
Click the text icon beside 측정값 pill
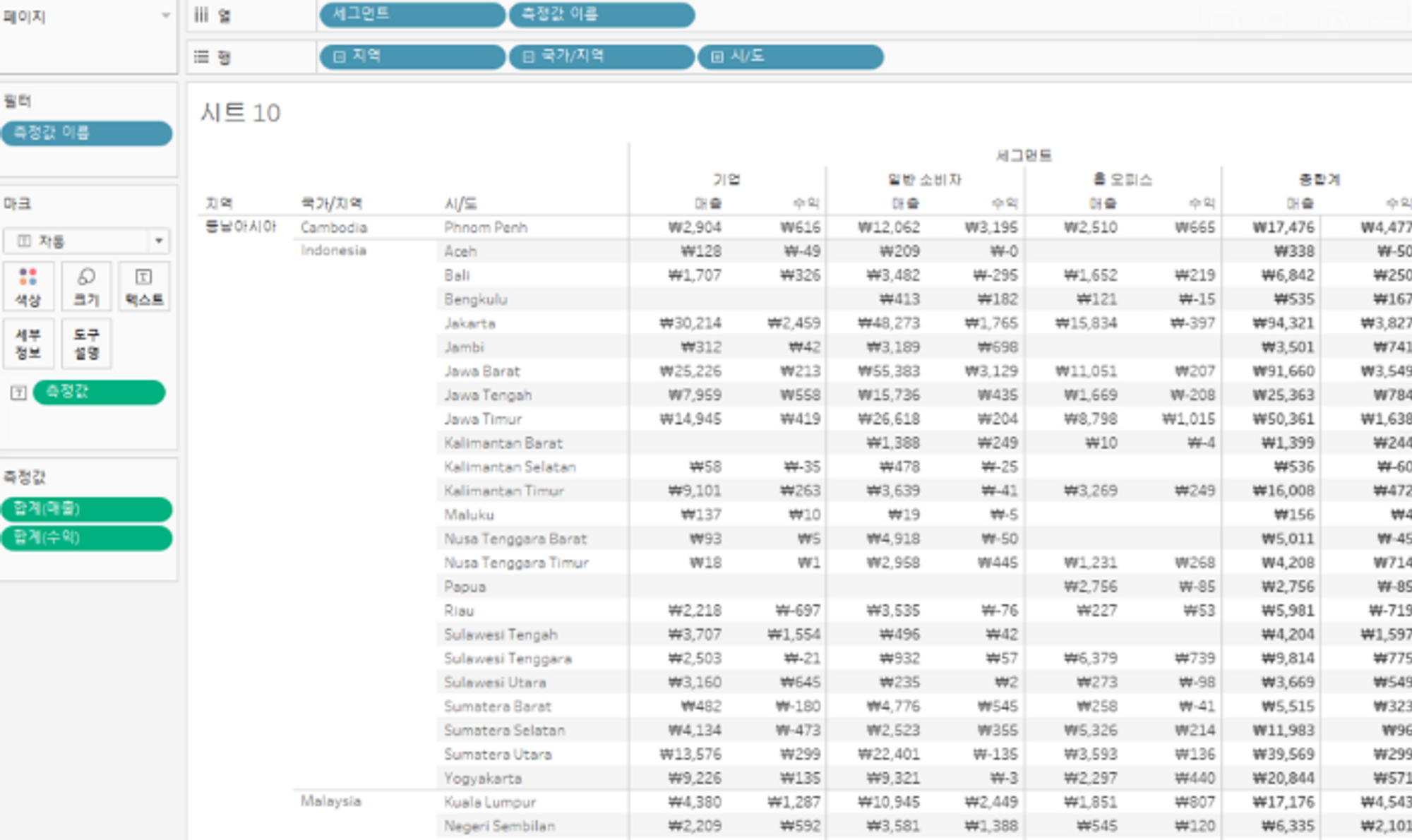(18, 392)
